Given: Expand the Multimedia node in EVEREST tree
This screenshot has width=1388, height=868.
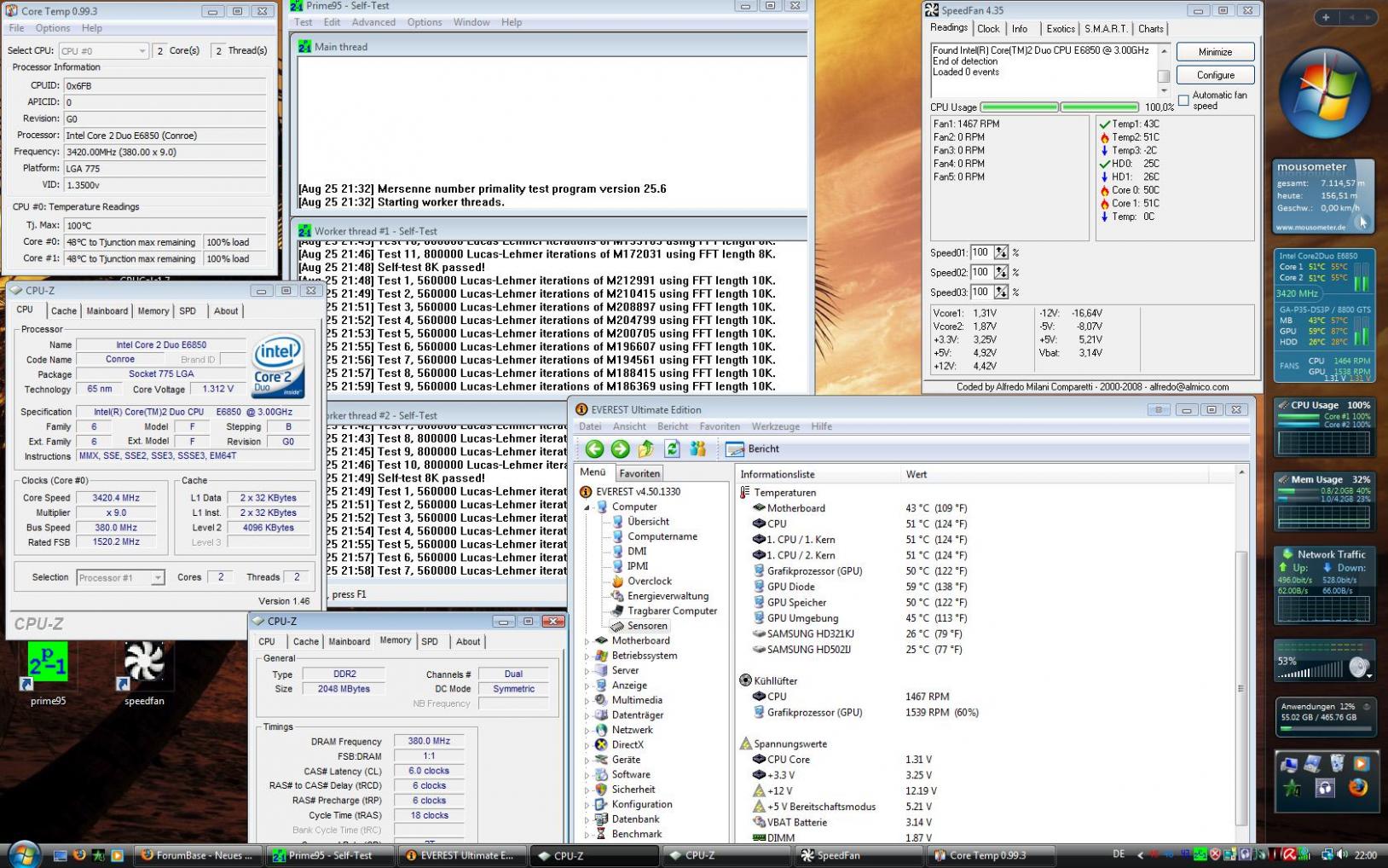Looking at the screenshot, I should coord(587,701).
